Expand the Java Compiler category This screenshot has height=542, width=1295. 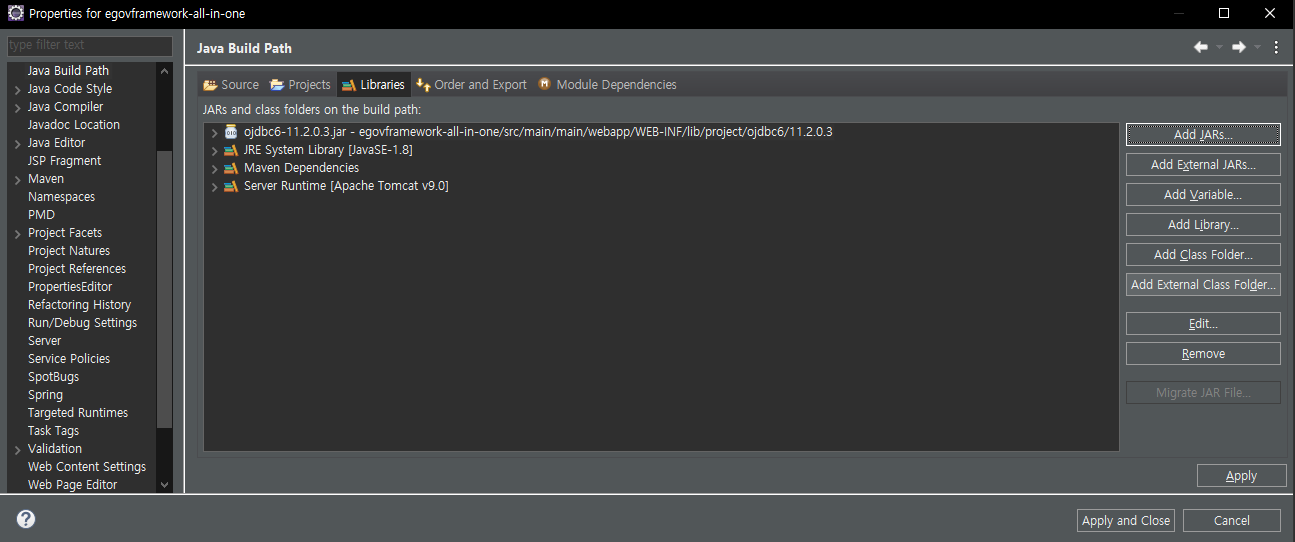(x=18, y=107)
